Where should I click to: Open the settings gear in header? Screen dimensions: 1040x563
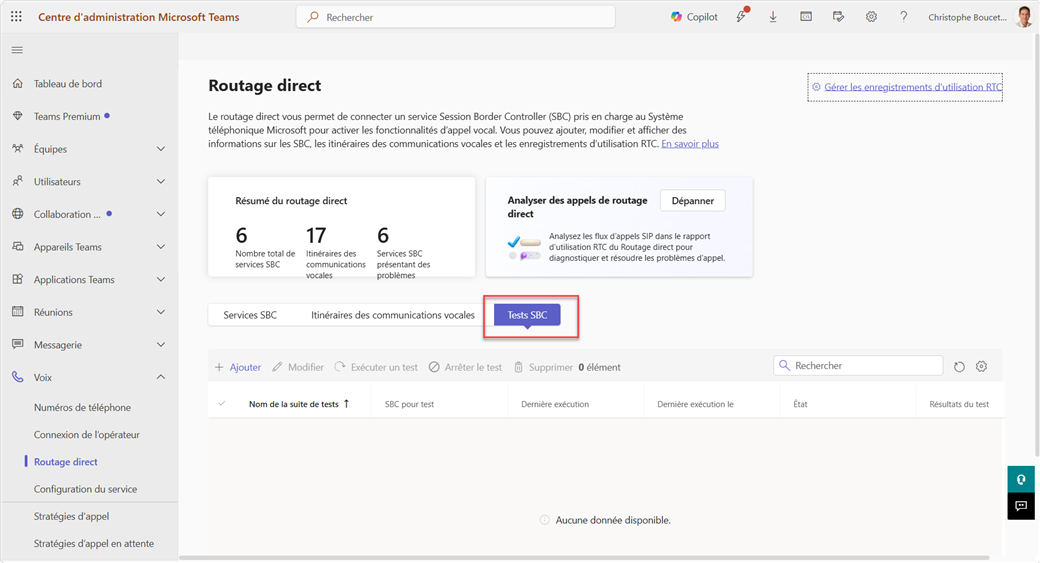pos(871,17)
